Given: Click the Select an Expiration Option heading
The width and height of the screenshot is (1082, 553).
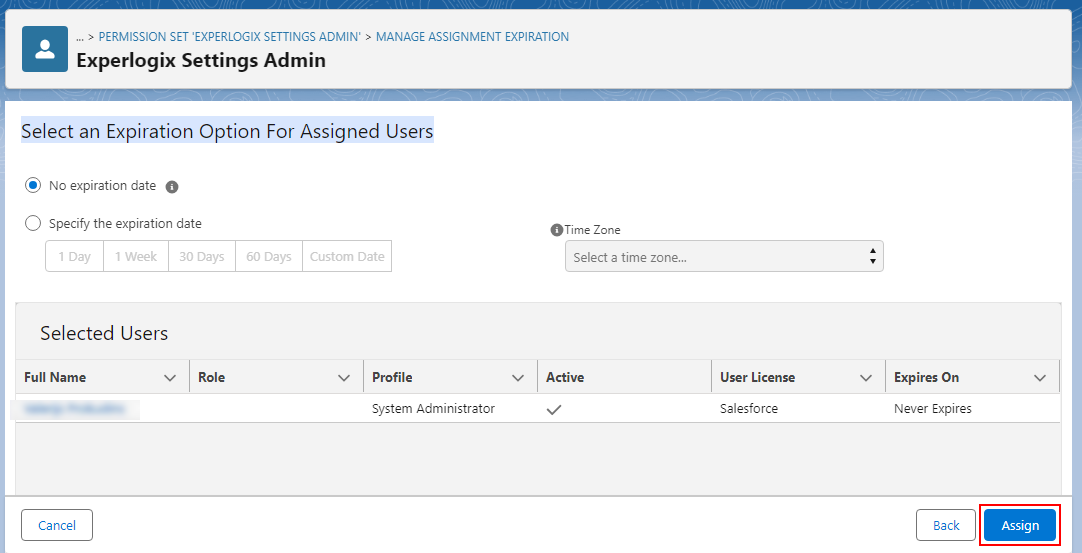Looking at the screenshot, I should (228, 130).
